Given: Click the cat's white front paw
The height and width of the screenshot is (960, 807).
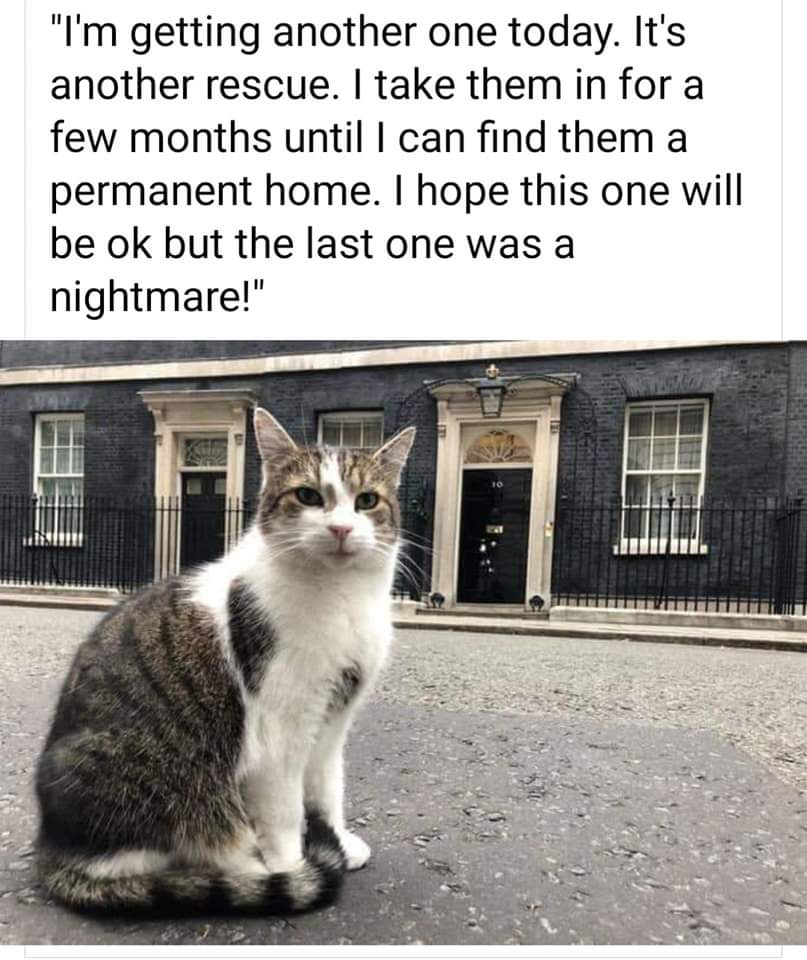Looking at the screenshot, I should 354,850.
